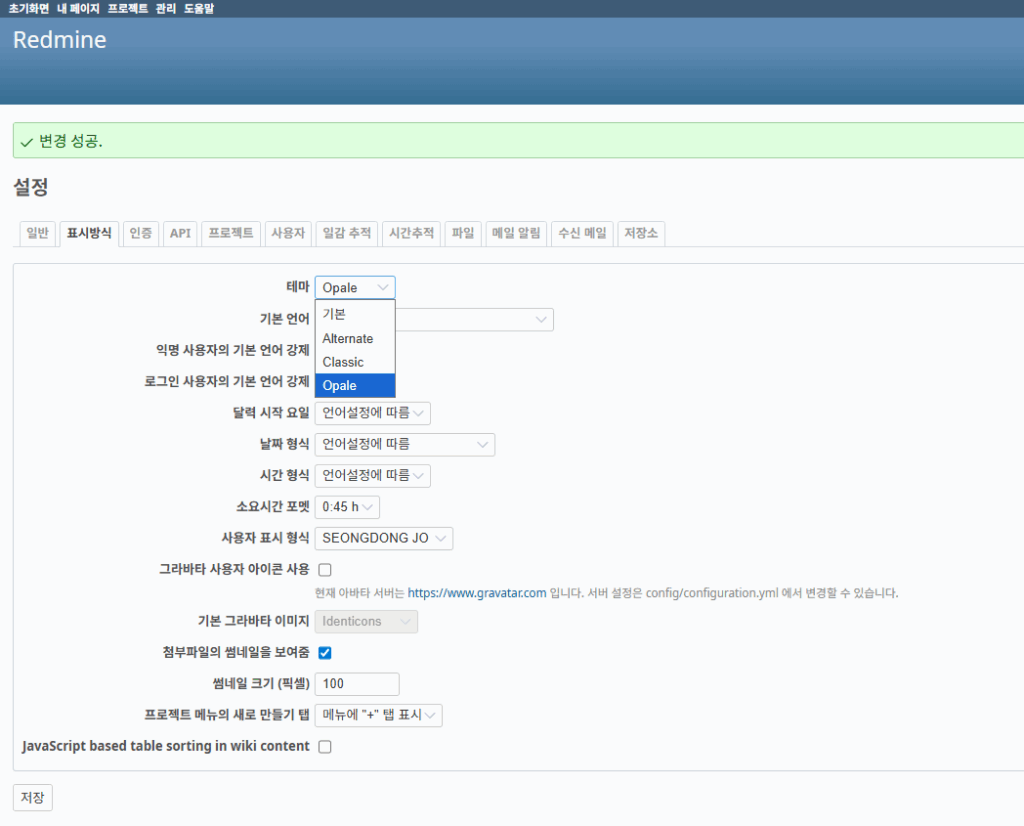The image size is (1024, 826).
Task: Open the 저장소 tab
Action: click(x=641, y=233)
